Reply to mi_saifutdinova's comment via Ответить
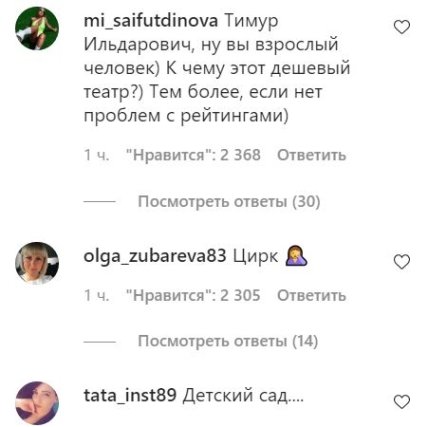 pyautogui.click(x=312, y=155)
